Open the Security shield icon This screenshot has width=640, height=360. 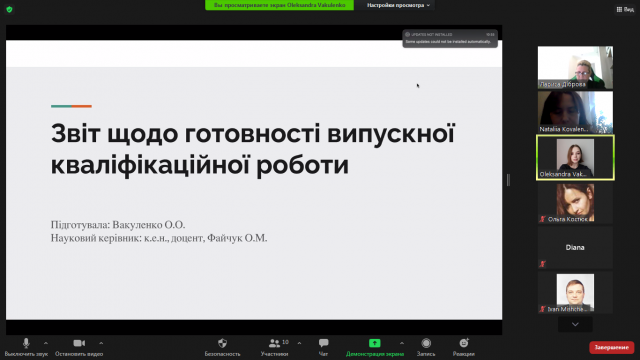(x=222, y=343)
